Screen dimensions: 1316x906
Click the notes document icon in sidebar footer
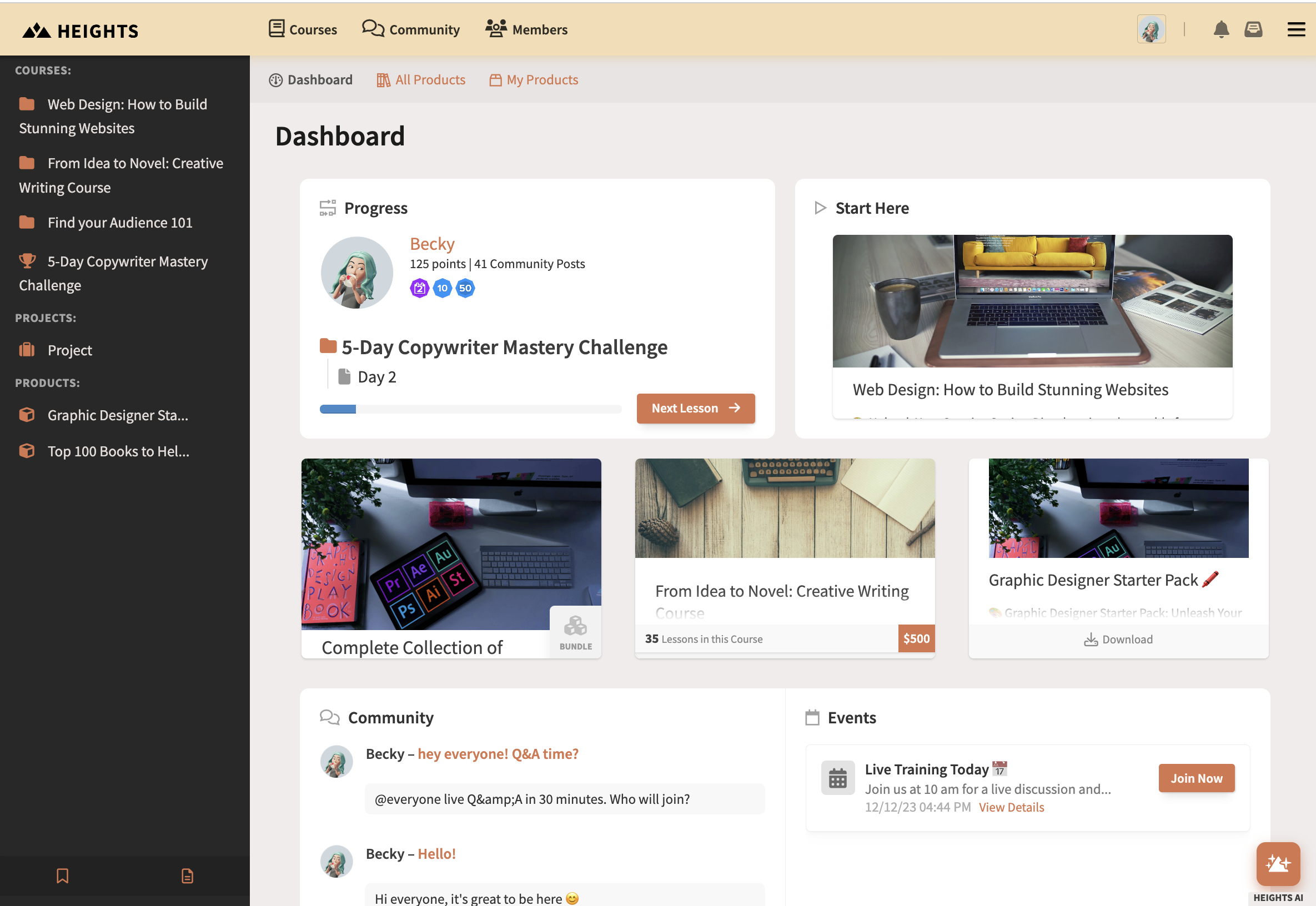coord(187,876)
